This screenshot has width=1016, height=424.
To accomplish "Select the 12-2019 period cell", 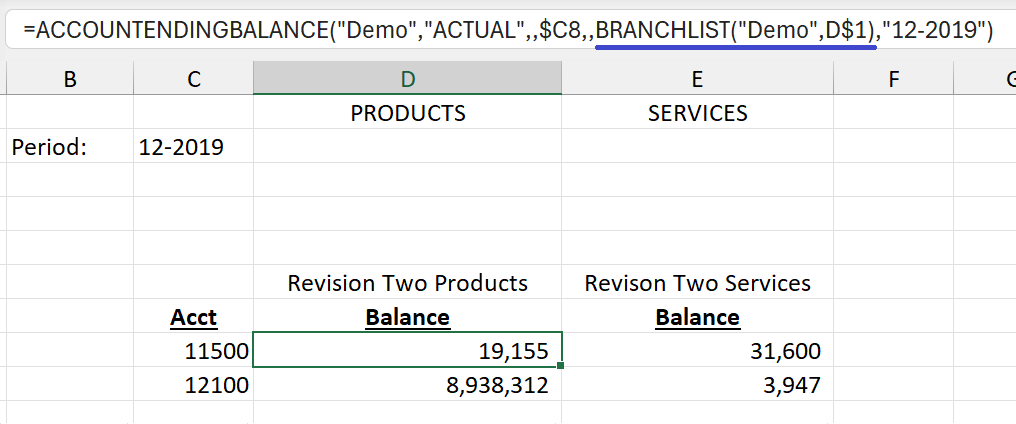I will click(194, 147).
